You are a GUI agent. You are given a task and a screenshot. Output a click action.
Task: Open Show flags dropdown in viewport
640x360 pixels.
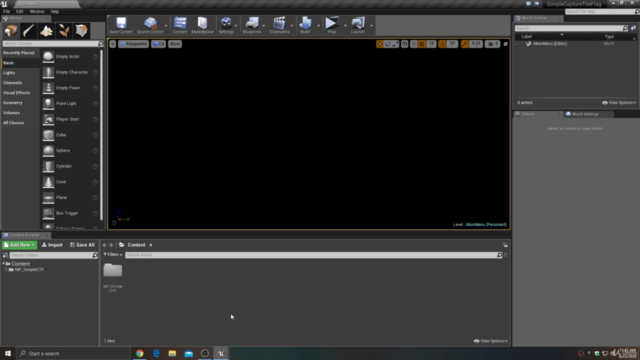click(175, 44)
